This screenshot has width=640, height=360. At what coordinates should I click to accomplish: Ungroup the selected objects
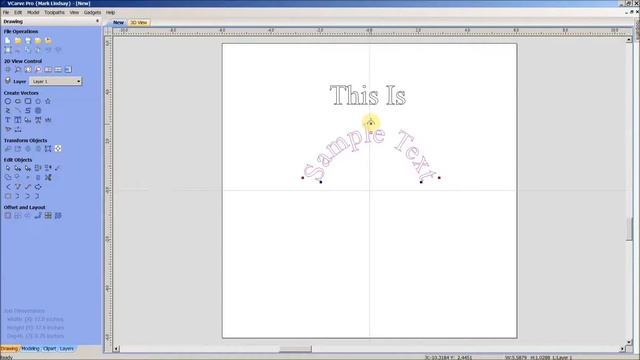click(48, 168)
